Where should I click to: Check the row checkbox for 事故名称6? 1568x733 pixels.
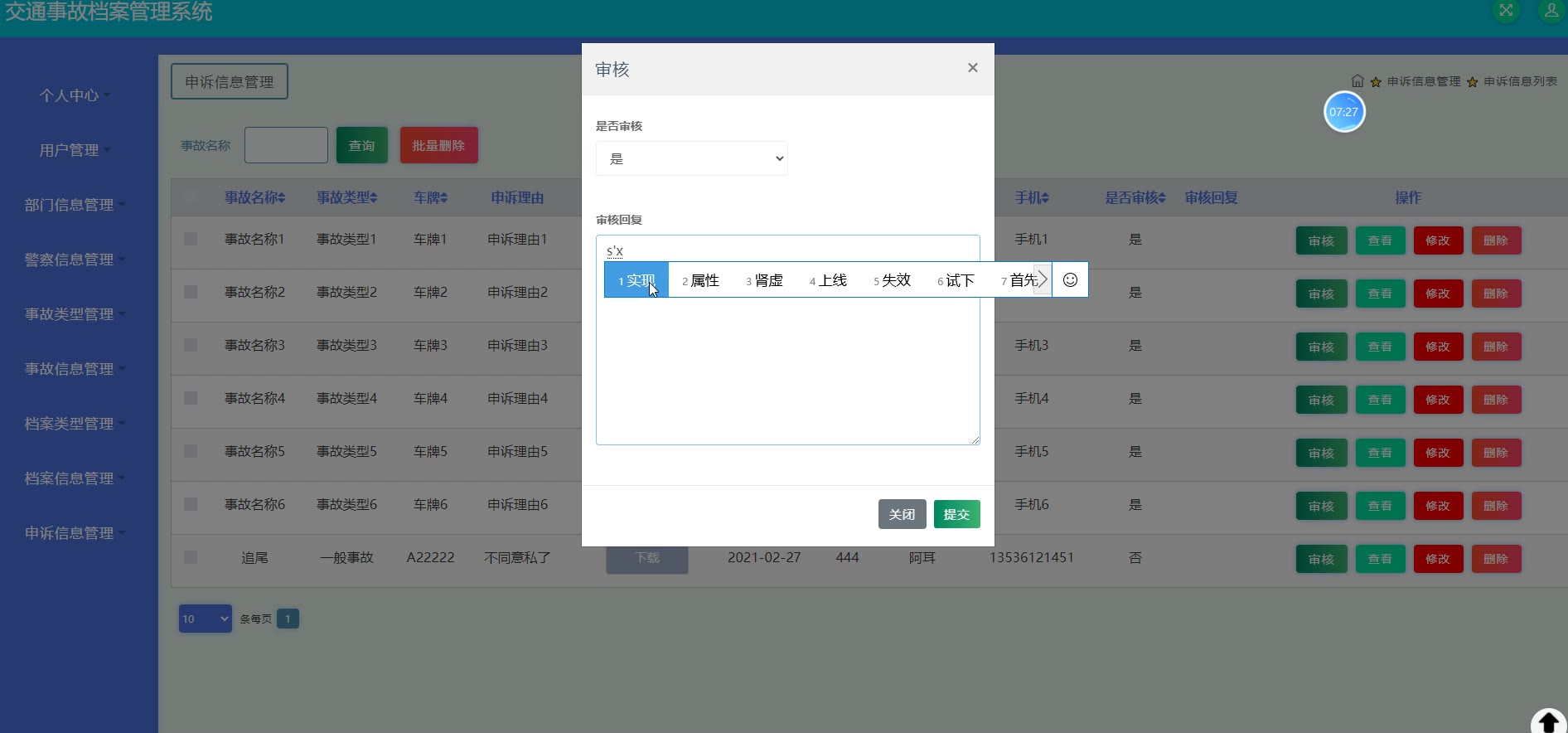pyautogui.click(x=191, y=504)
